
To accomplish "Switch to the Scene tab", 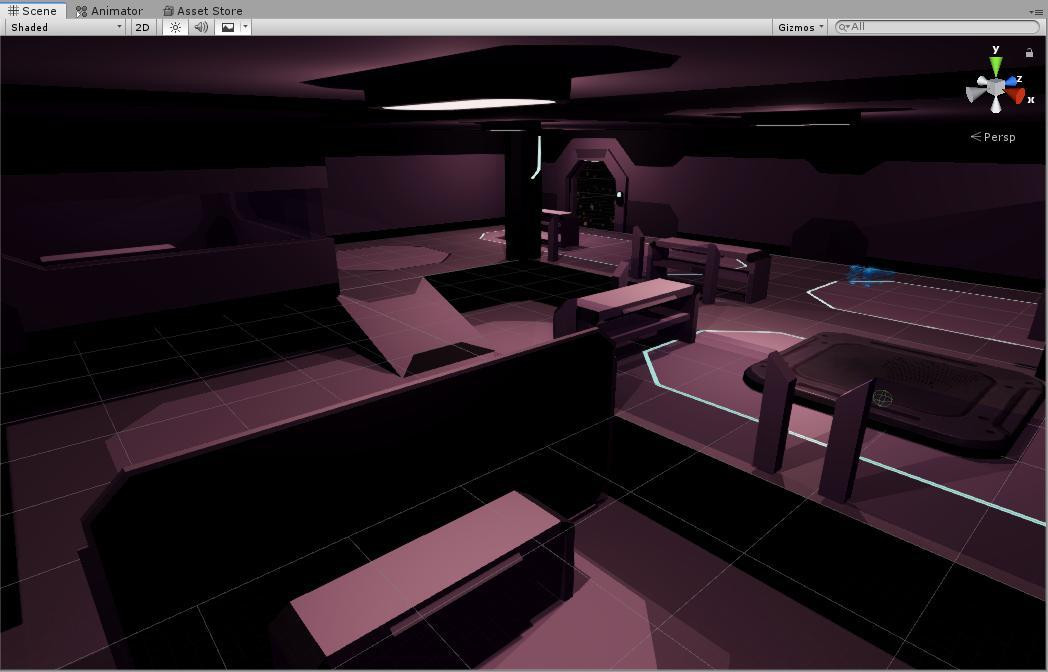I will click(x=33, y=11).
